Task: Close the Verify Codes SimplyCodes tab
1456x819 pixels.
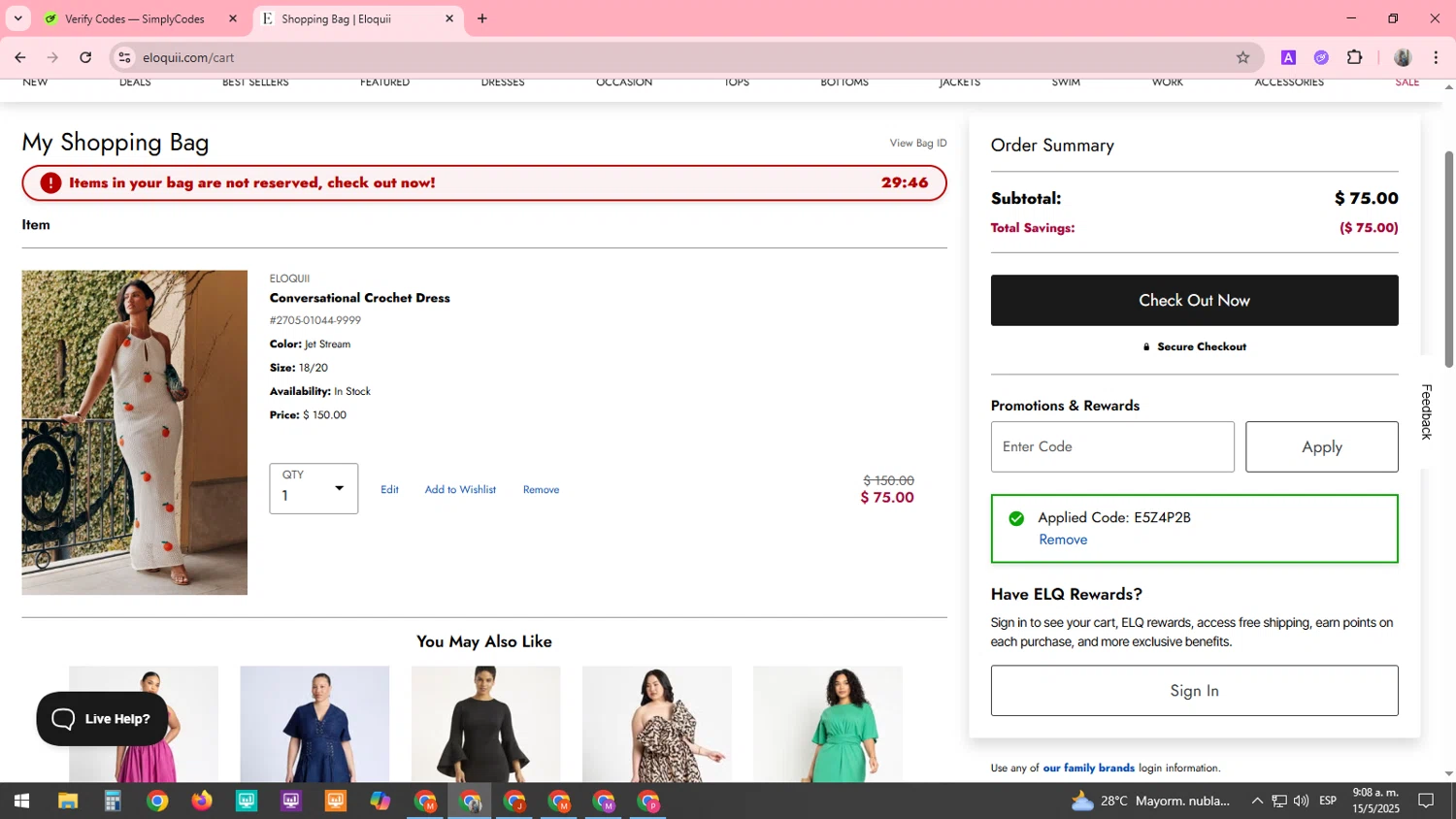Action: coord(233,18)
